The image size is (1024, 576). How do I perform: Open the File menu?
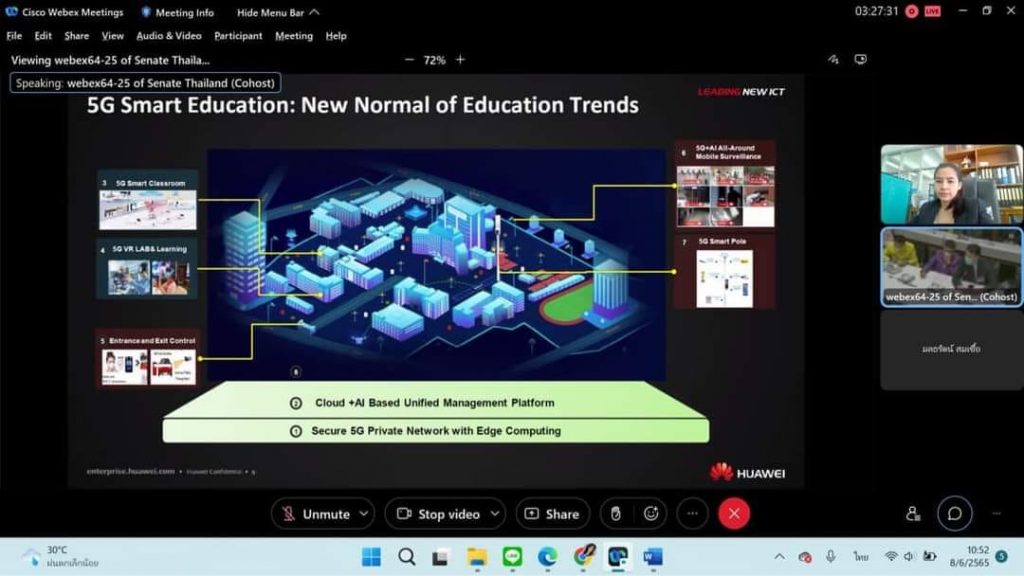pyautogui.click(x=14, y=36)
